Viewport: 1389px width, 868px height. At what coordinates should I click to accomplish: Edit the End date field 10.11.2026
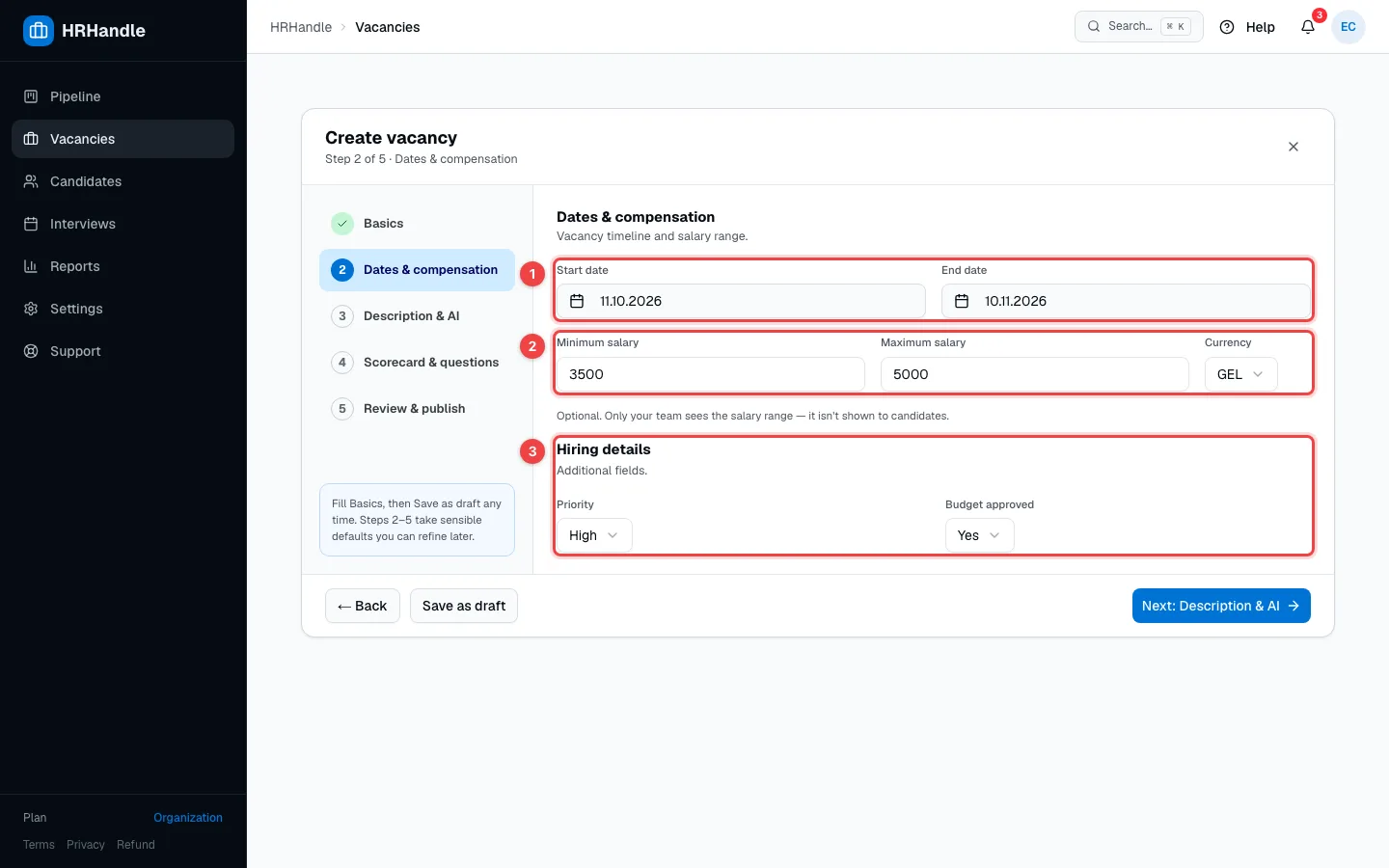pos(1126,301)
